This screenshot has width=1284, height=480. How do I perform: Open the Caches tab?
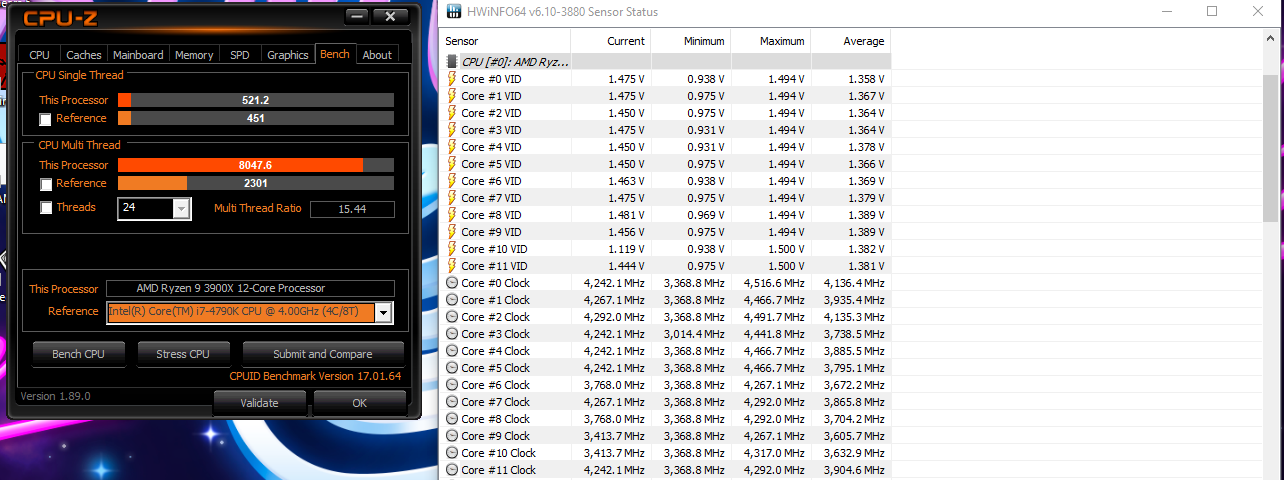point(84,55)
